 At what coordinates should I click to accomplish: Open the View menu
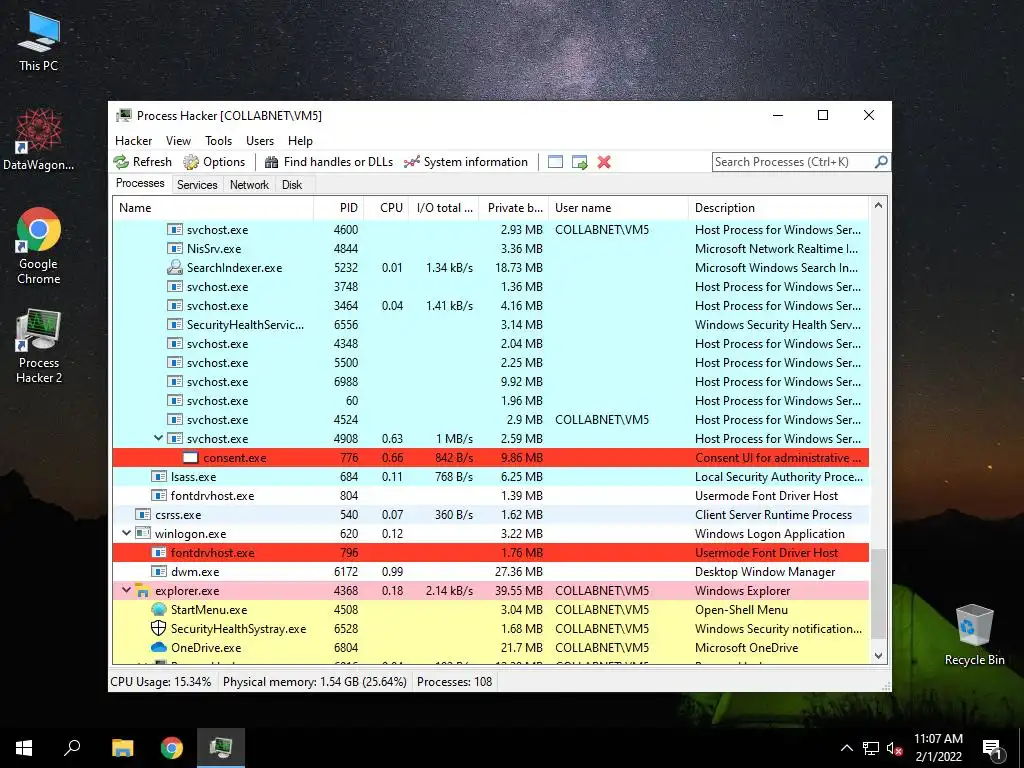click(x=178, y=141)
